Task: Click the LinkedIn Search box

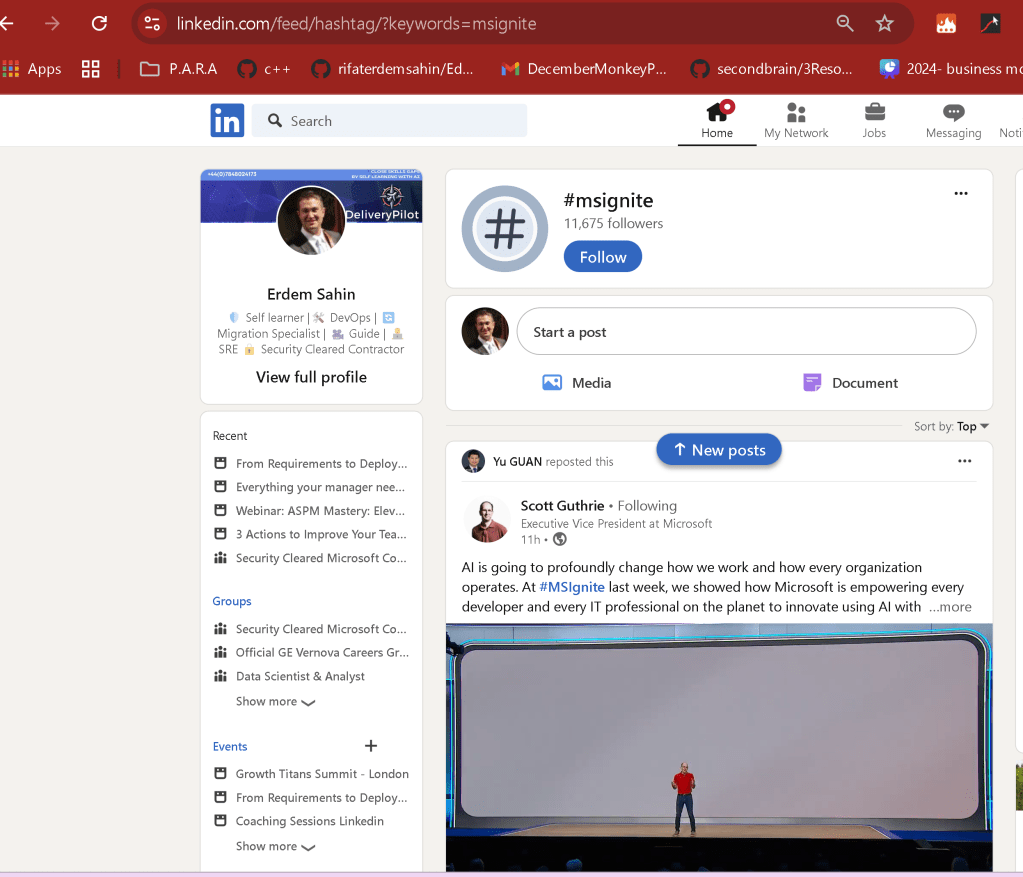Action: (x=389, y=121)
